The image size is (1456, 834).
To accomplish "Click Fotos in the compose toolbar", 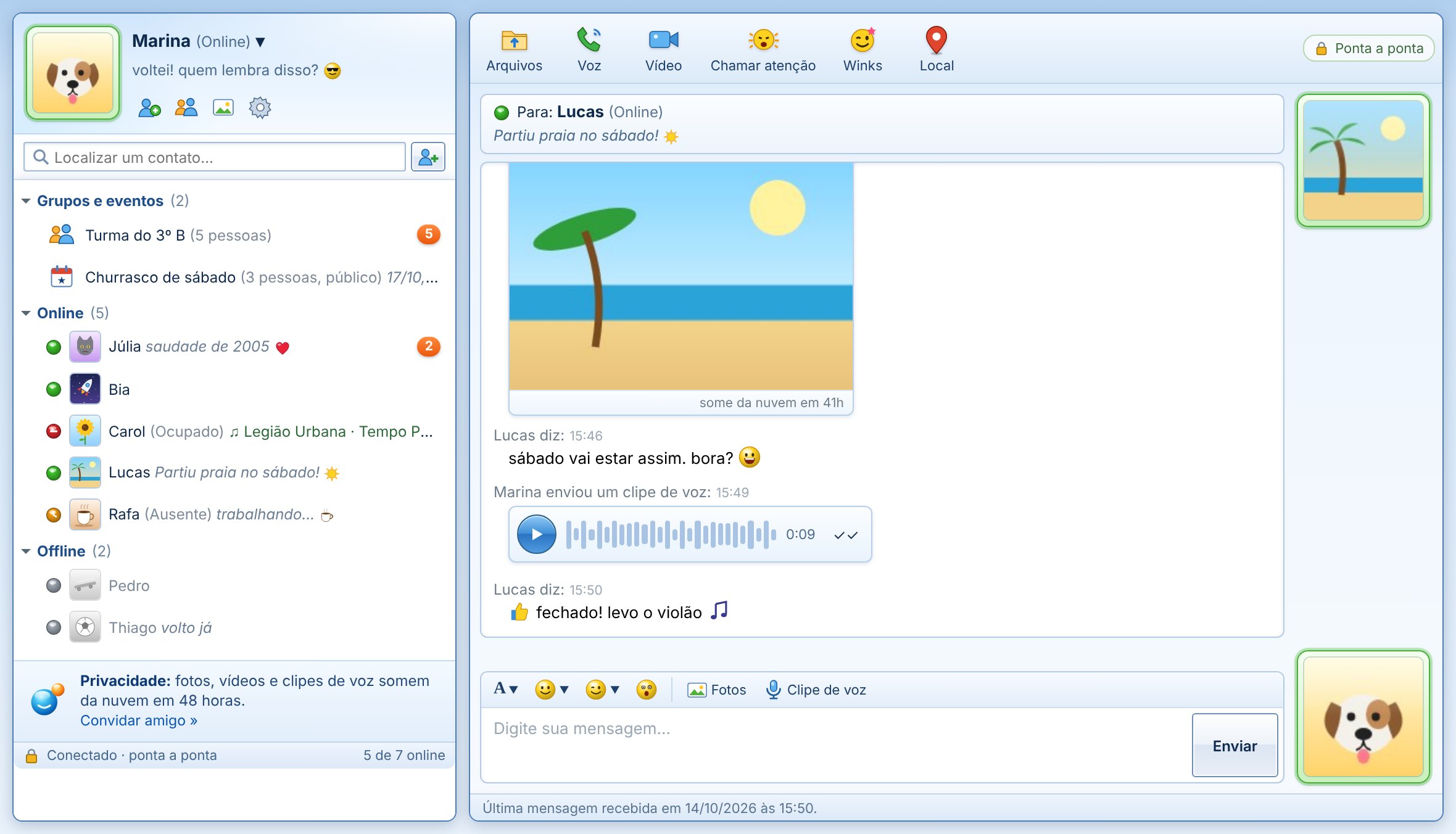I will click(x=717, y=690).
